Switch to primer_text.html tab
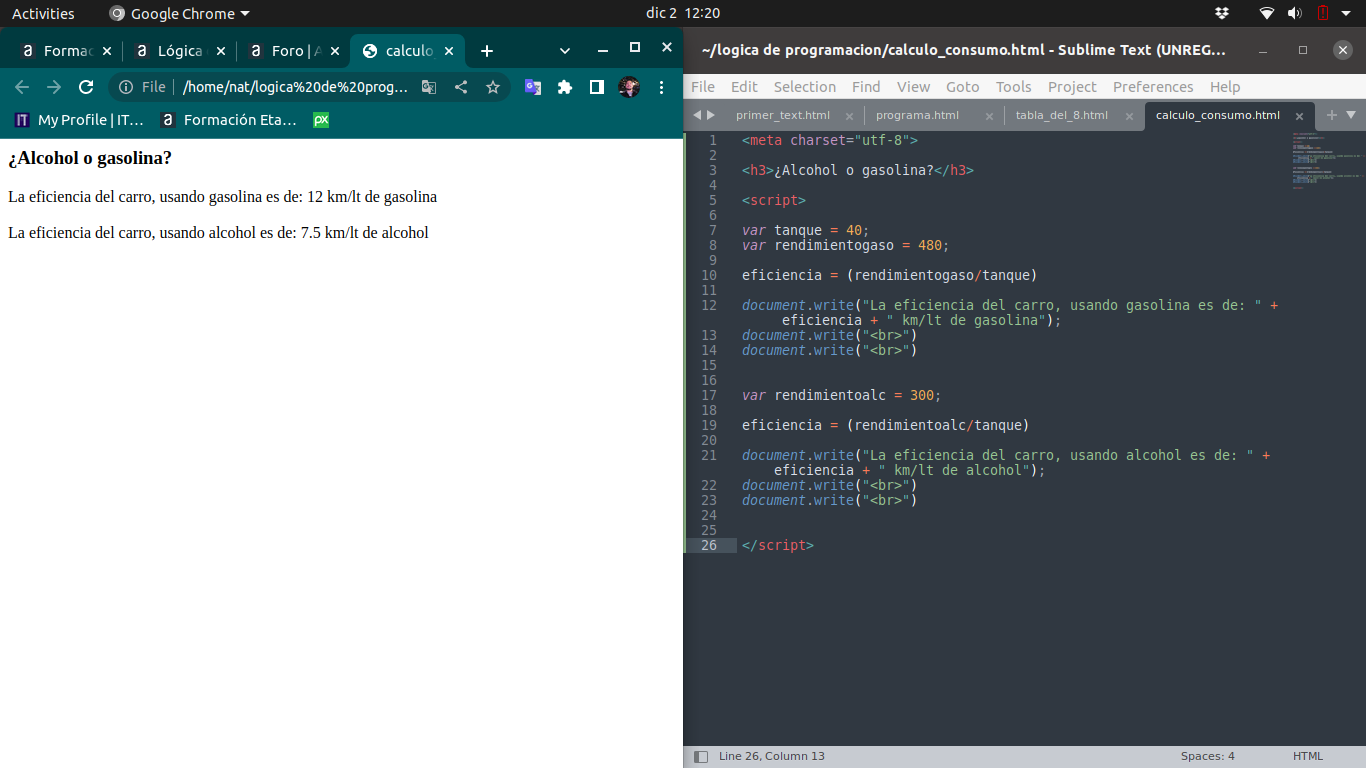 point(782,115)
